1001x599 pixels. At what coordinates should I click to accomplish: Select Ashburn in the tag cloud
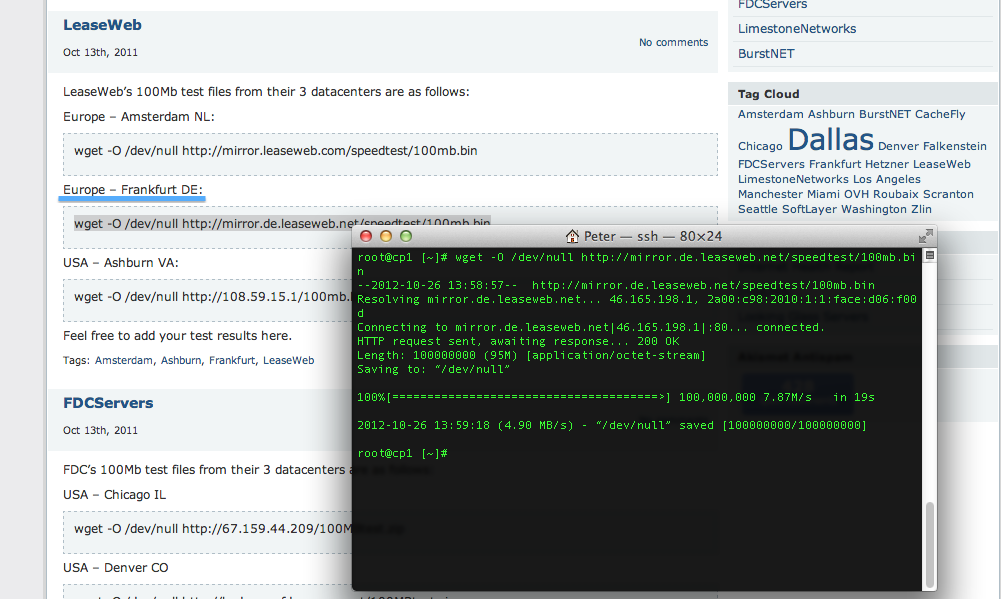[x=831, y=114]
